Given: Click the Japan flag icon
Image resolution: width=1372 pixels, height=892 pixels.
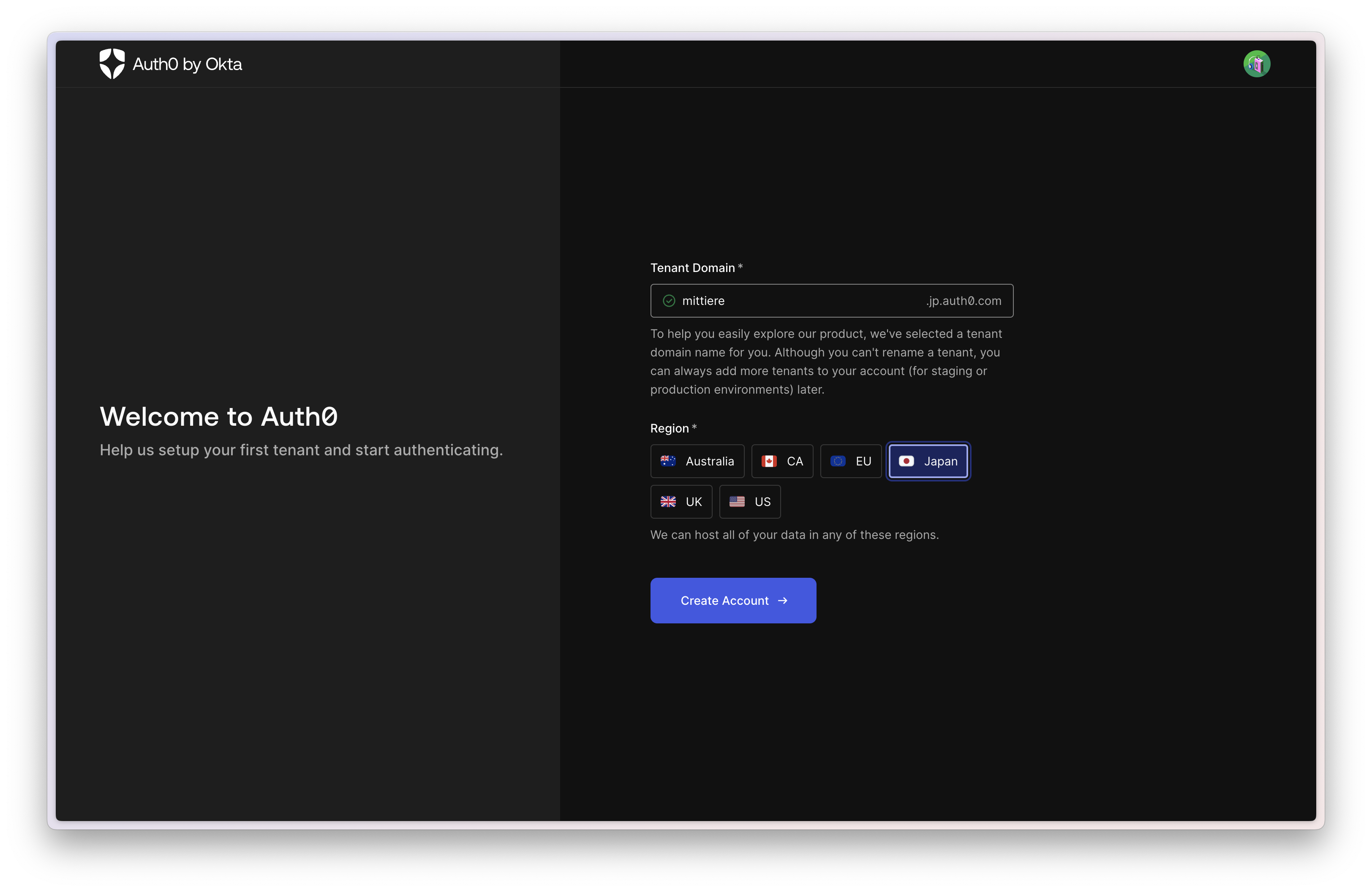Looking at the screenshot, I should click(906, 461).
